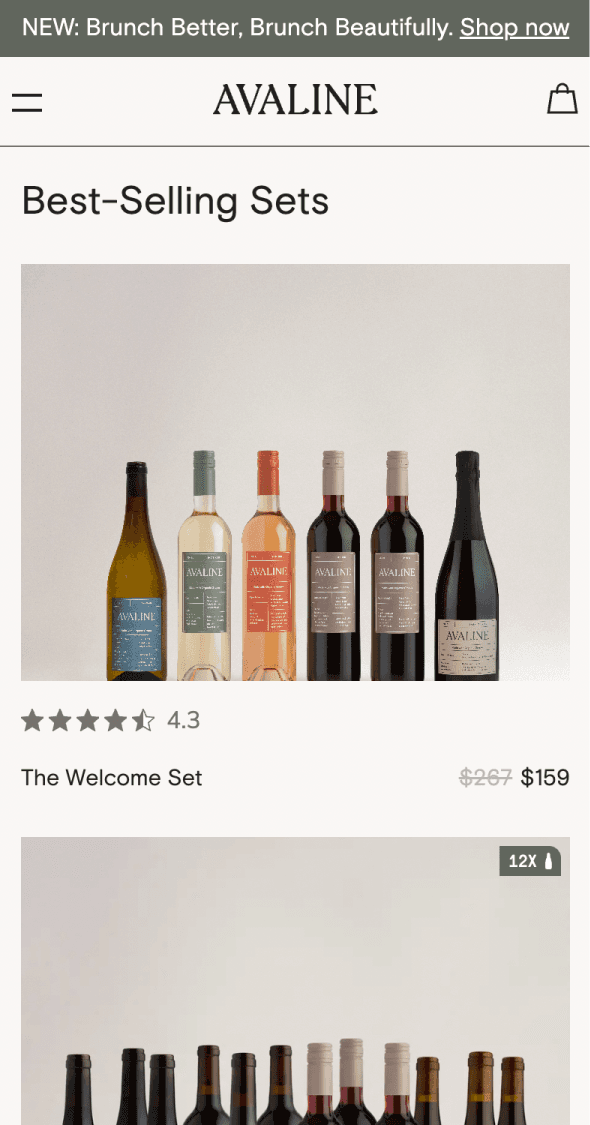Viewport: 590px width, 1125px height.
Task: Click the $159 sale price
Action: tap(545, 777)
